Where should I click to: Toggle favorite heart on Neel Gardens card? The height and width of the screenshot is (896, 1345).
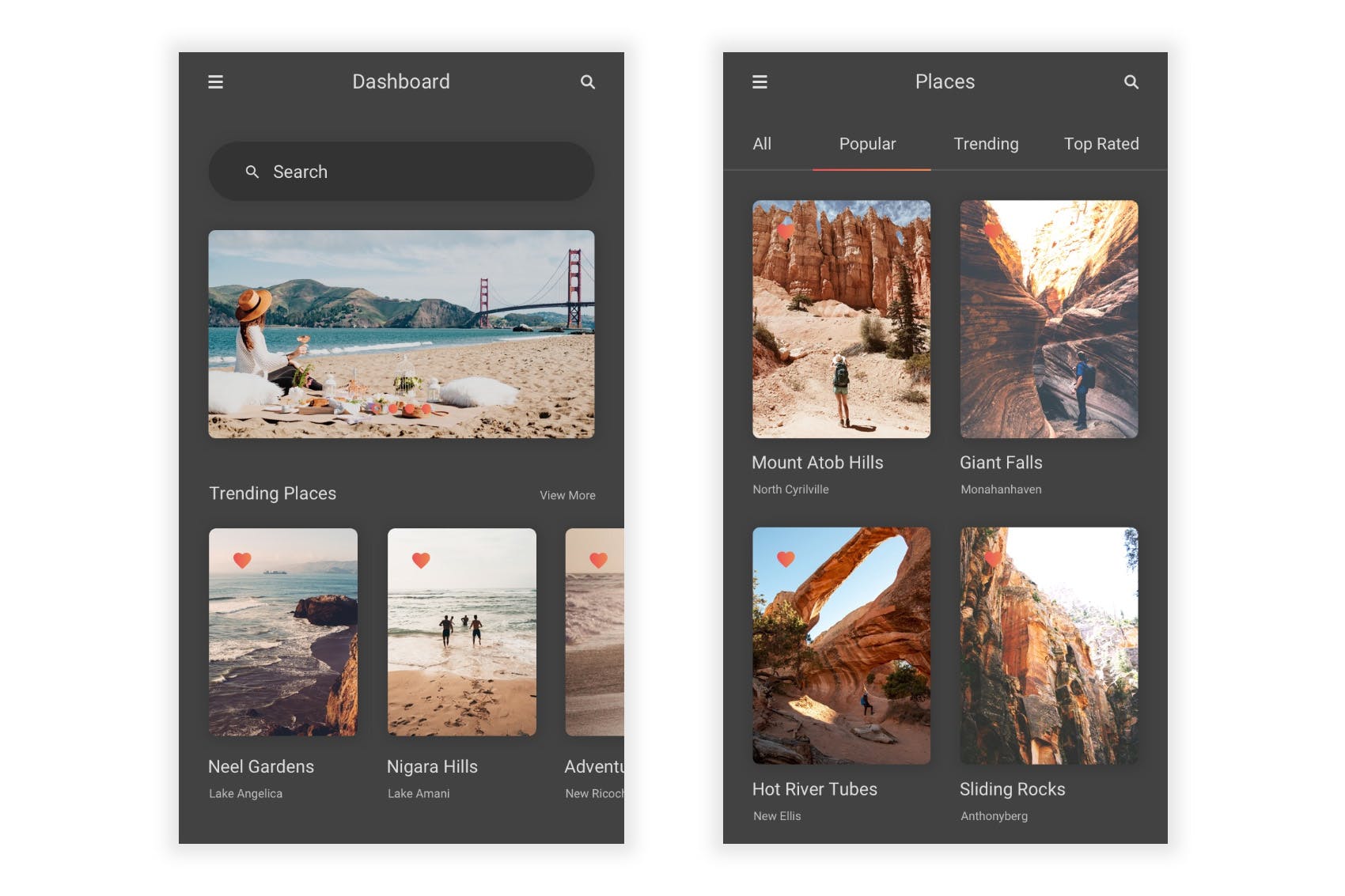[x=242, y=560]
